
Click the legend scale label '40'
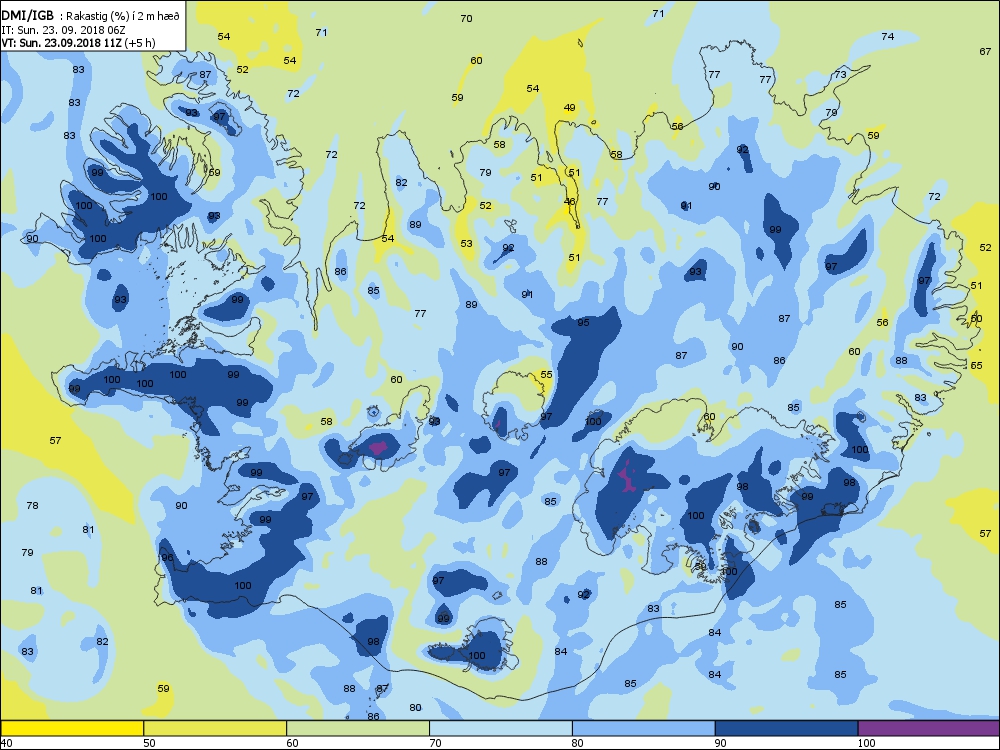6,743
